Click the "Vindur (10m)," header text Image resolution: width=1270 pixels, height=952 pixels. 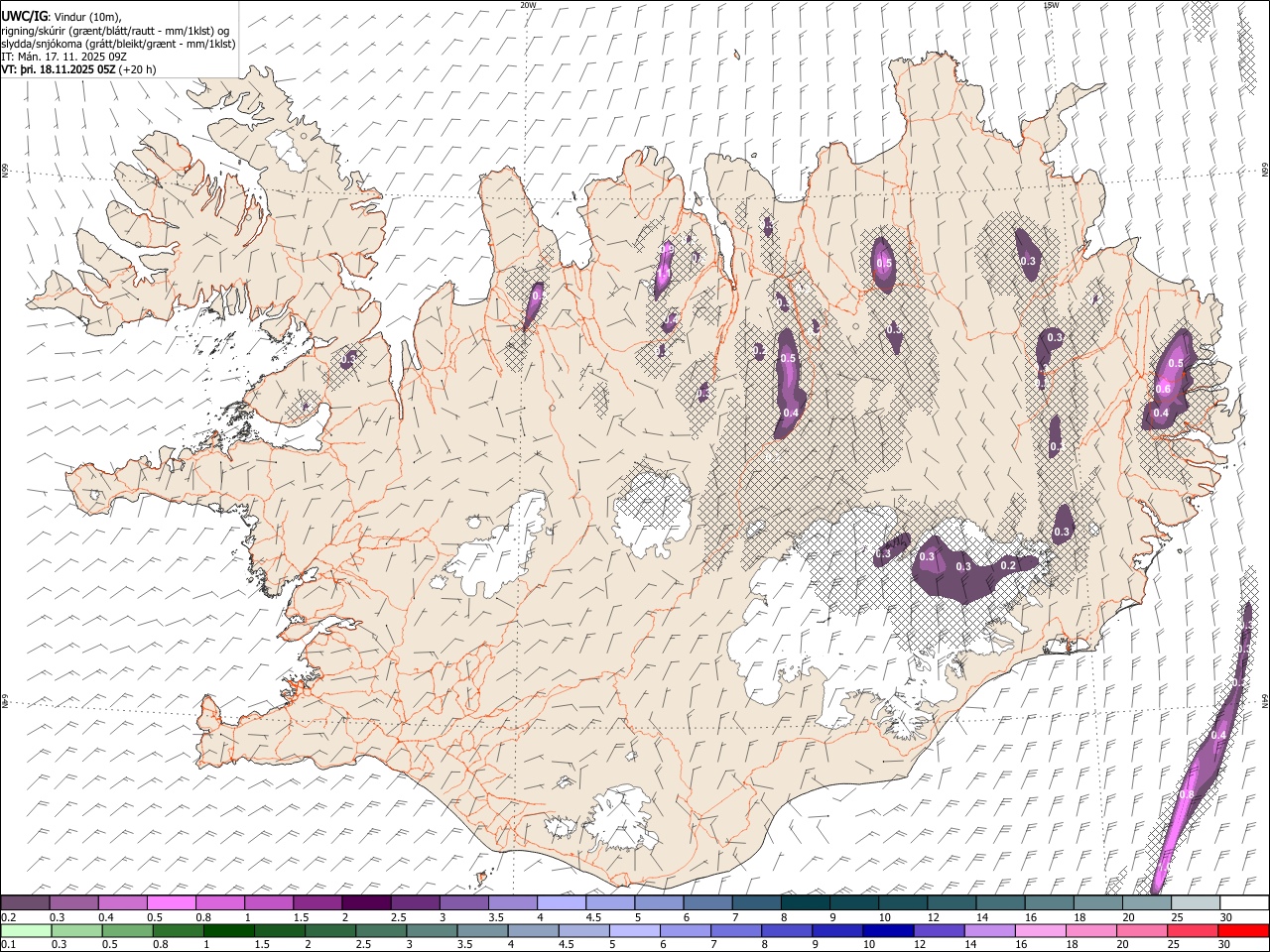(87, 17)
